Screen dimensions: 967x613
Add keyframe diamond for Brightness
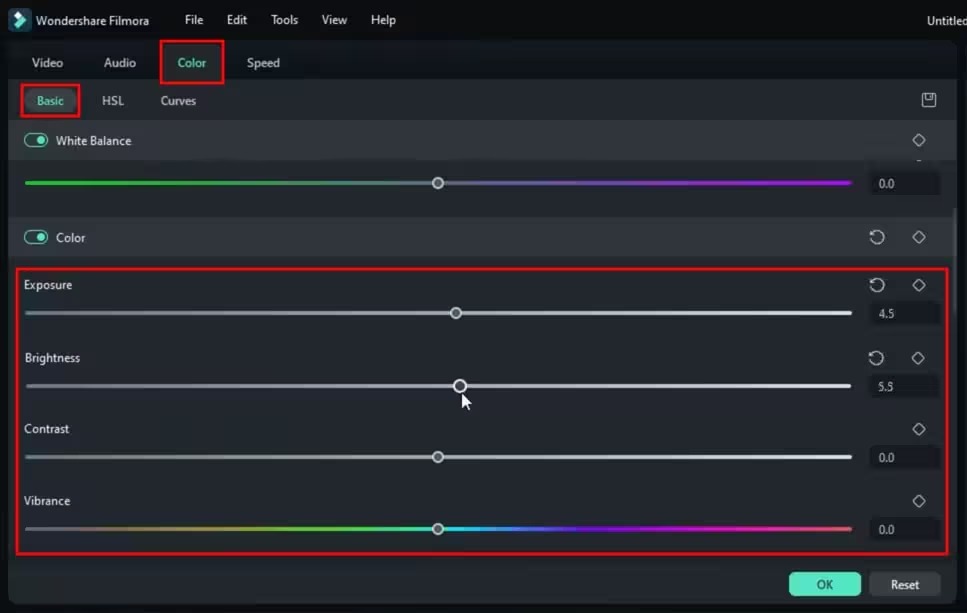(918, 358)
